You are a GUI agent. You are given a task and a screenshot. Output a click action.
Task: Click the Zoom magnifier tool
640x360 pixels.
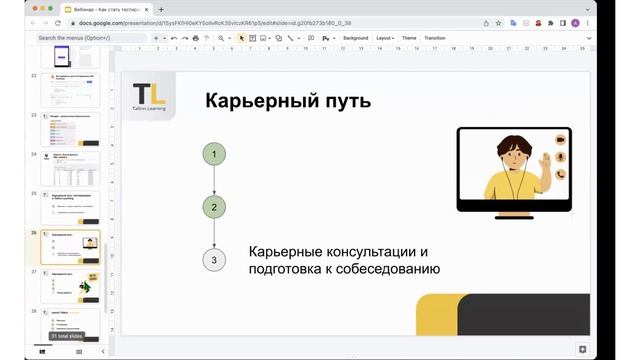221,38
